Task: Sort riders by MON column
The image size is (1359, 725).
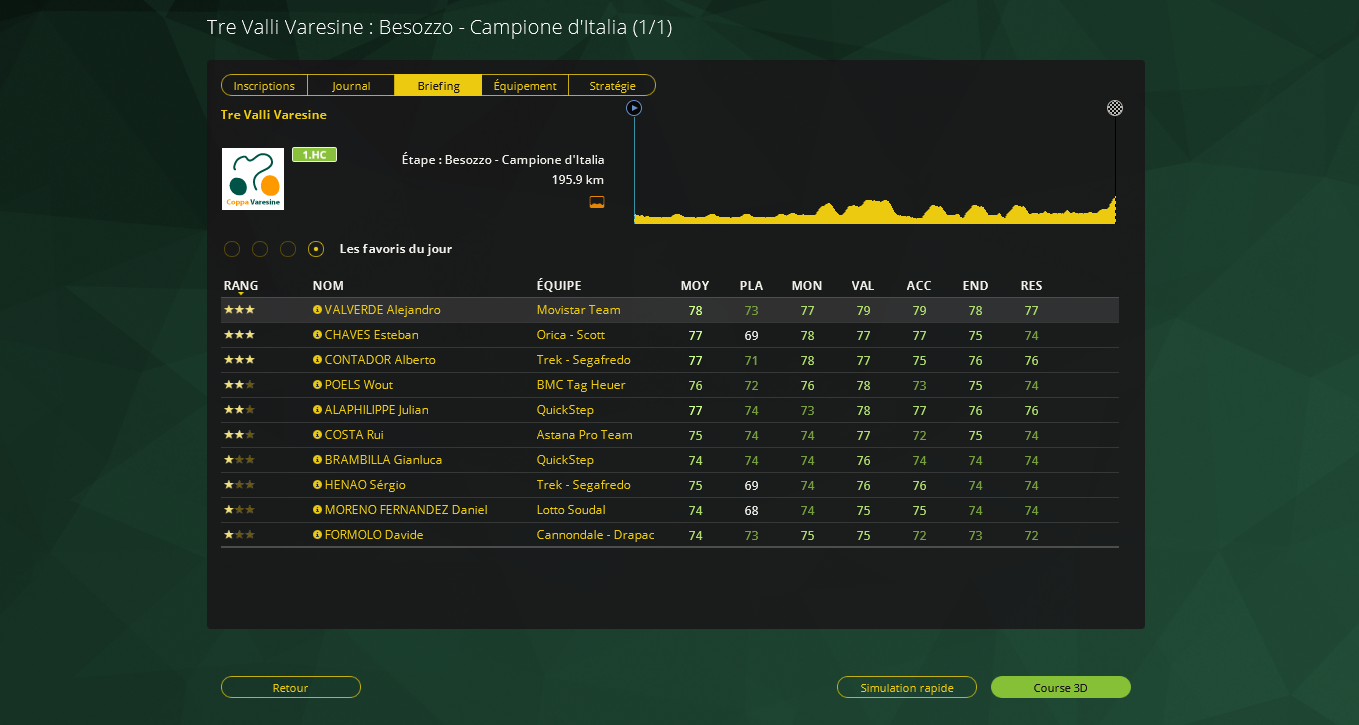Action: pos(807,286)
